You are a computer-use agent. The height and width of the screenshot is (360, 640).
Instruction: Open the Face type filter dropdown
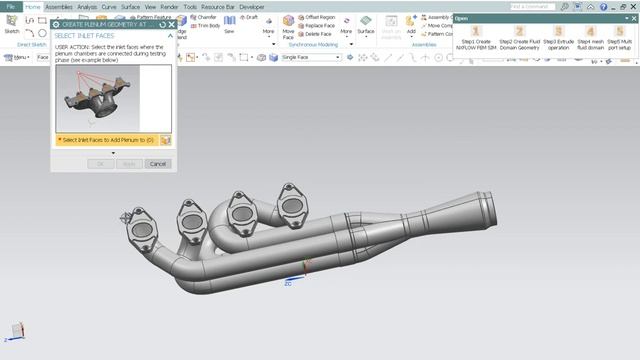tap(42, 58)
